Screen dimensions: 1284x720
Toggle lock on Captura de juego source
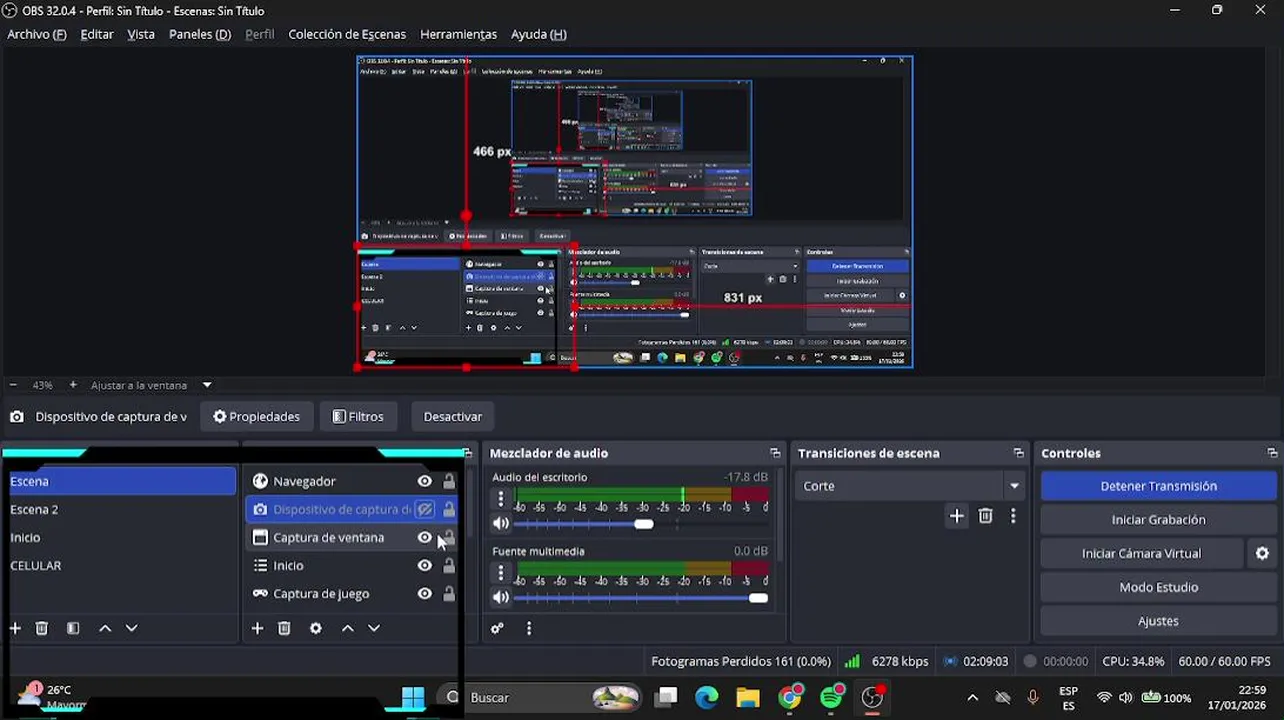[449, 593]
